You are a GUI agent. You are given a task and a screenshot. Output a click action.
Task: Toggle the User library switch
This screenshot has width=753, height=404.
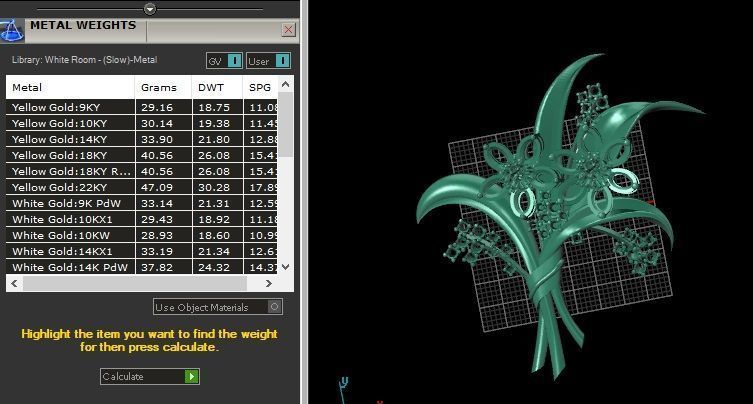pos(268,61)
